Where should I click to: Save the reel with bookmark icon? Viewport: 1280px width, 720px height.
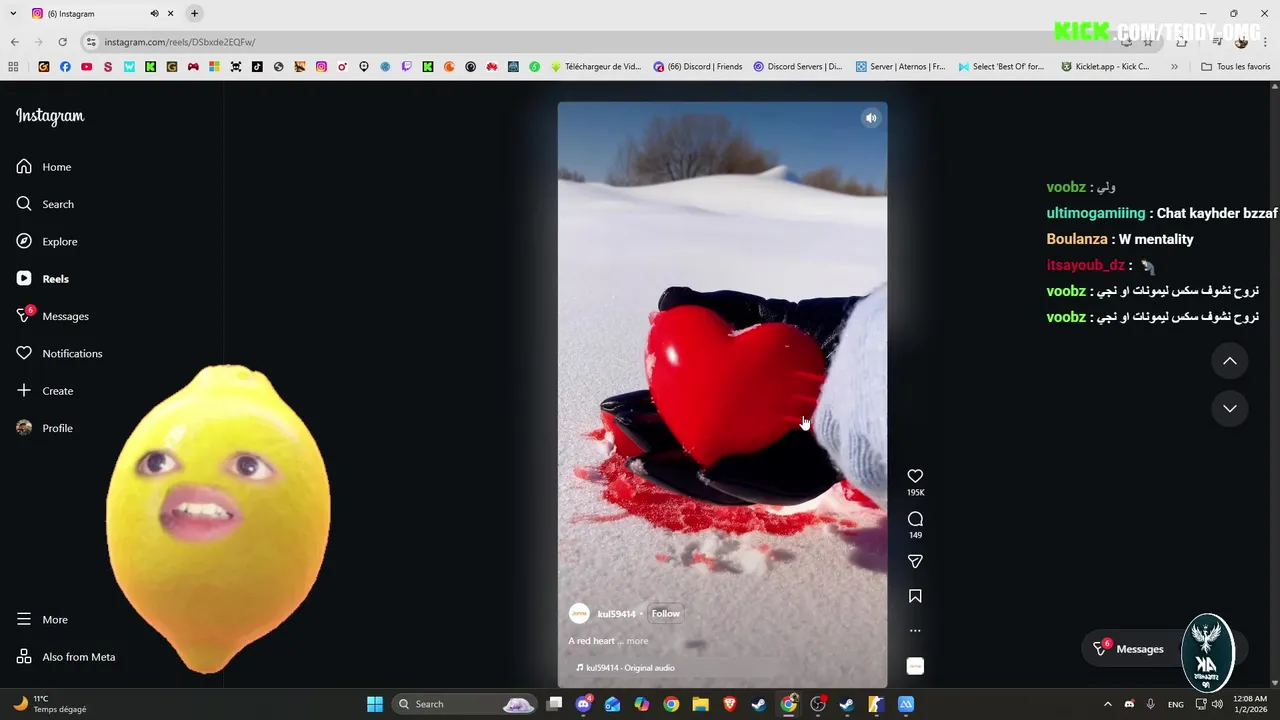pos(915,596)
